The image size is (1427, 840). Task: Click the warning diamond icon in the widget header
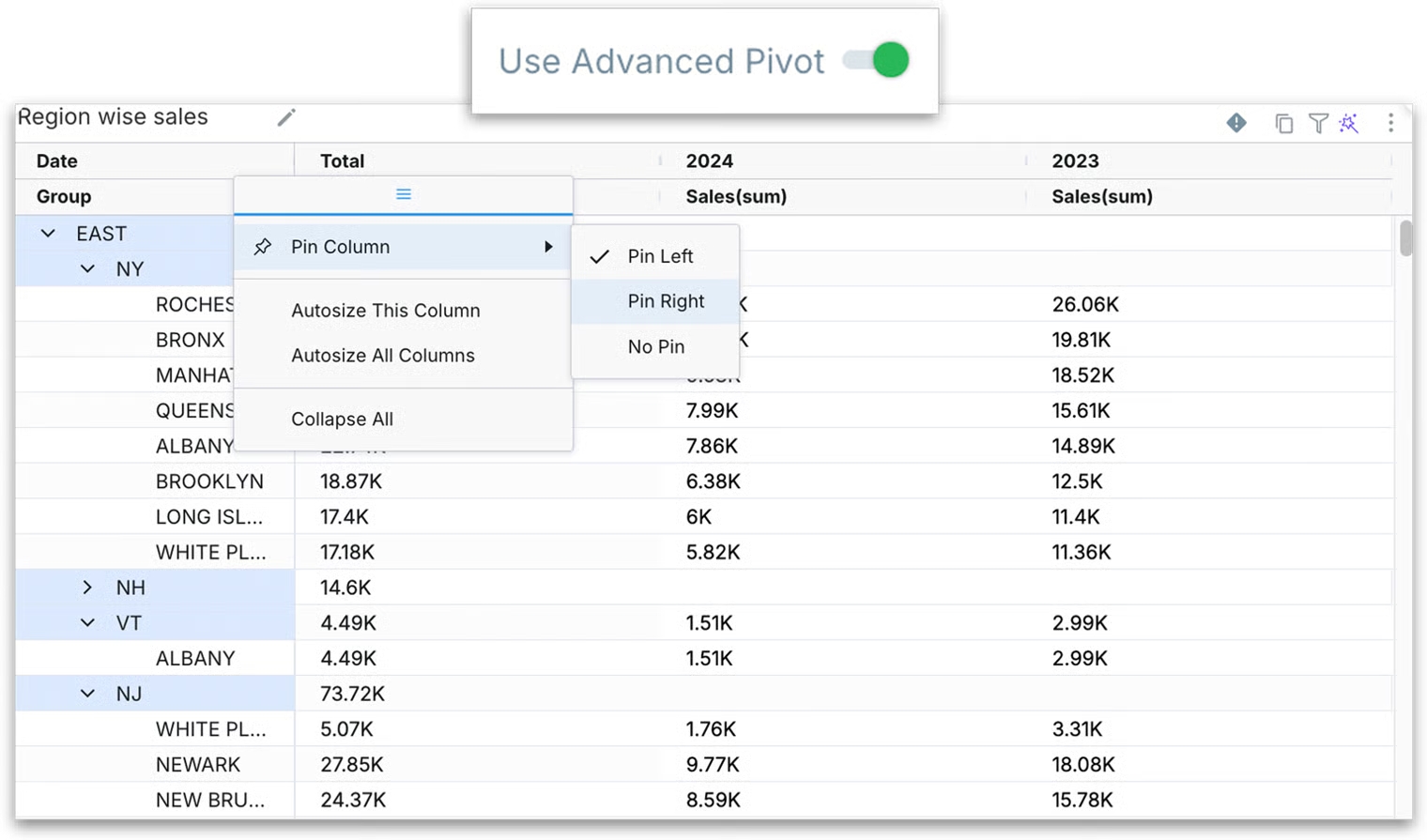click(x=1236, y=123)
